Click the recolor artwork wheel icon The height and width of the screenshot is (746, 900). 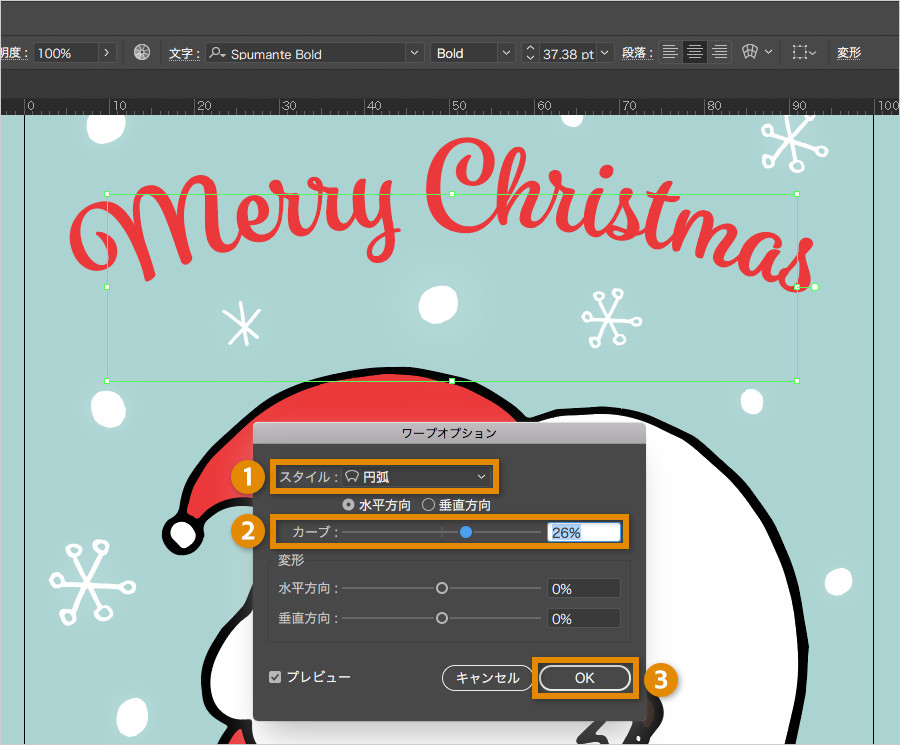(x=142, y=52)
